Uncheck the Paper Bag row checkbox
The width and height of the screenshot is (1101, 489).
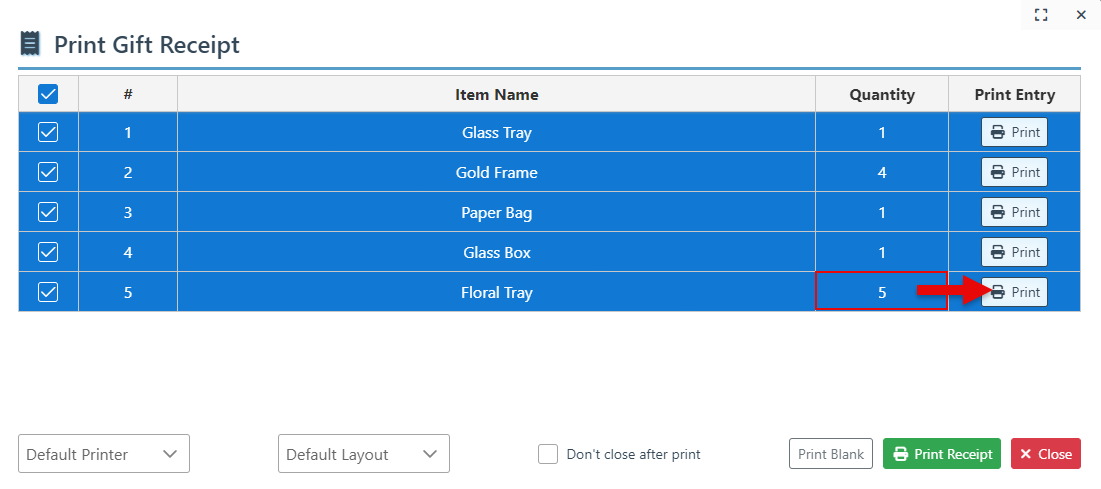coord(48,212)
